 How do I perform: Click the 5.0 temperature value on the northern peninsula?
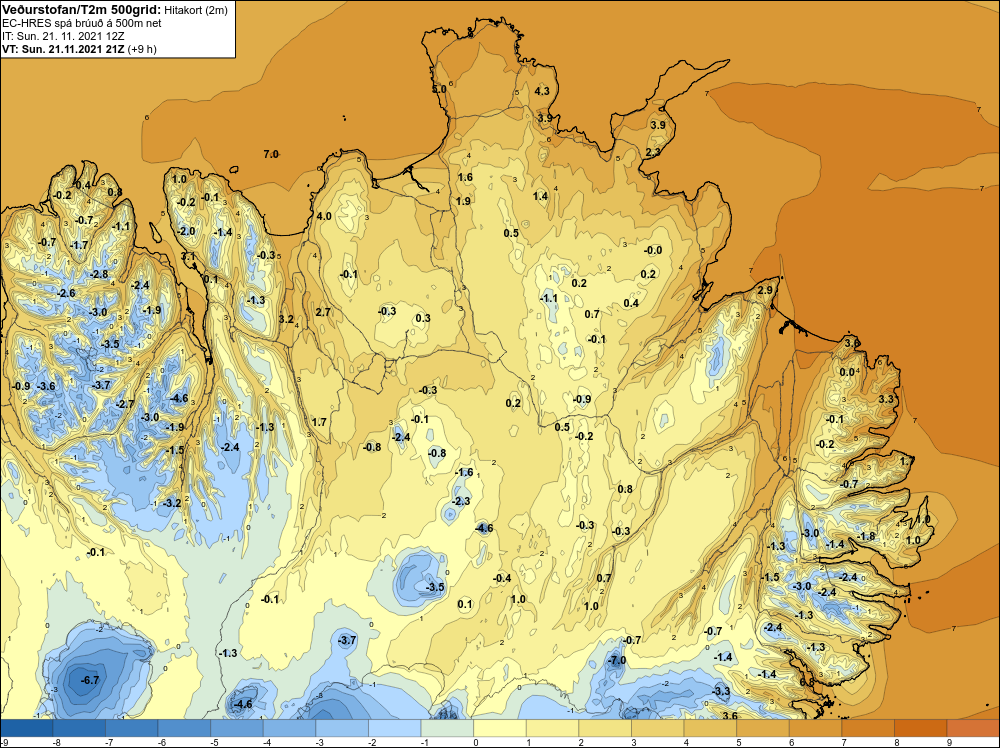point(439,89)
